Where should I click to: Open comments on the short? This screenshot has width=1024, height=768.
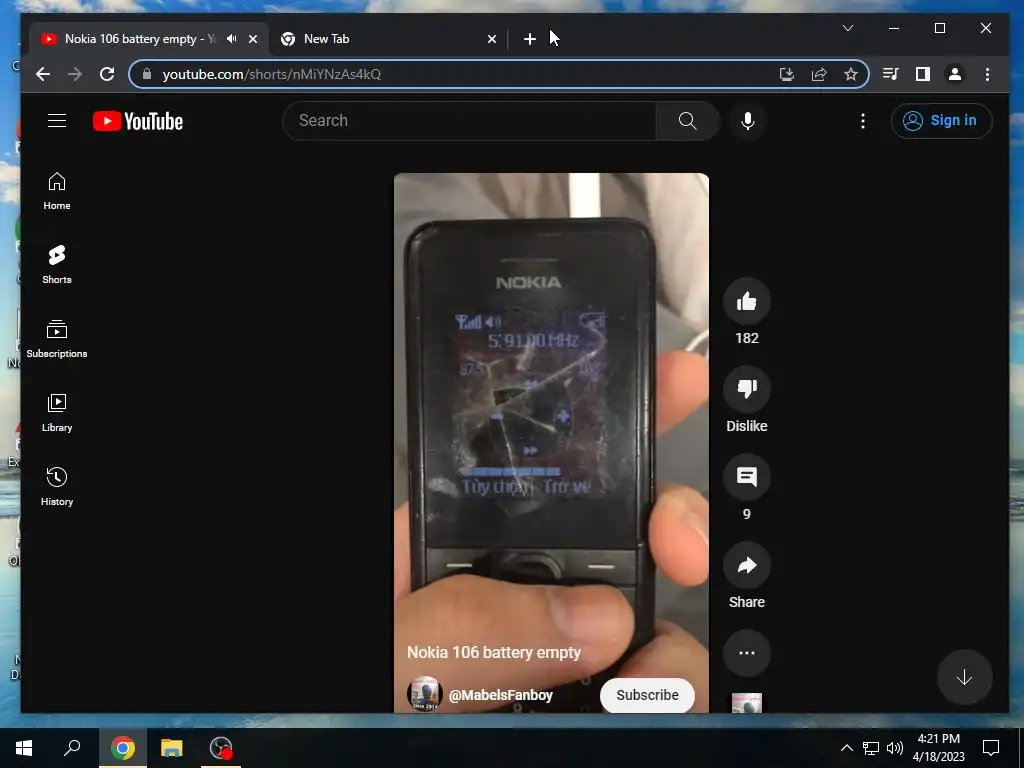746,477
